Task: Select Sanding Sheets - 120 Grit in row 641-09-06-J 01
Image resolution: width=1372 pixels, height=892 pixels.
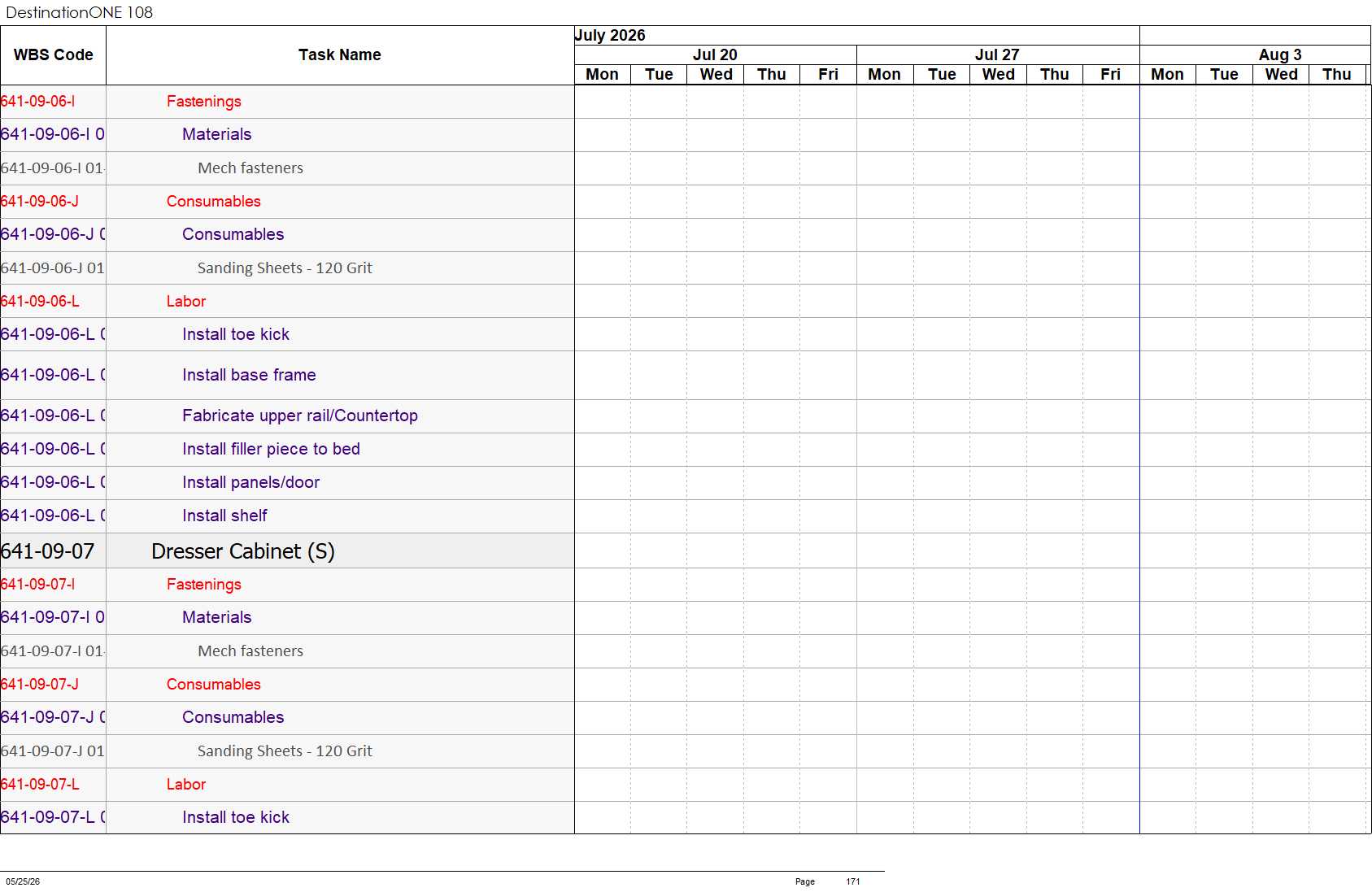Action: tap(285, 268)
